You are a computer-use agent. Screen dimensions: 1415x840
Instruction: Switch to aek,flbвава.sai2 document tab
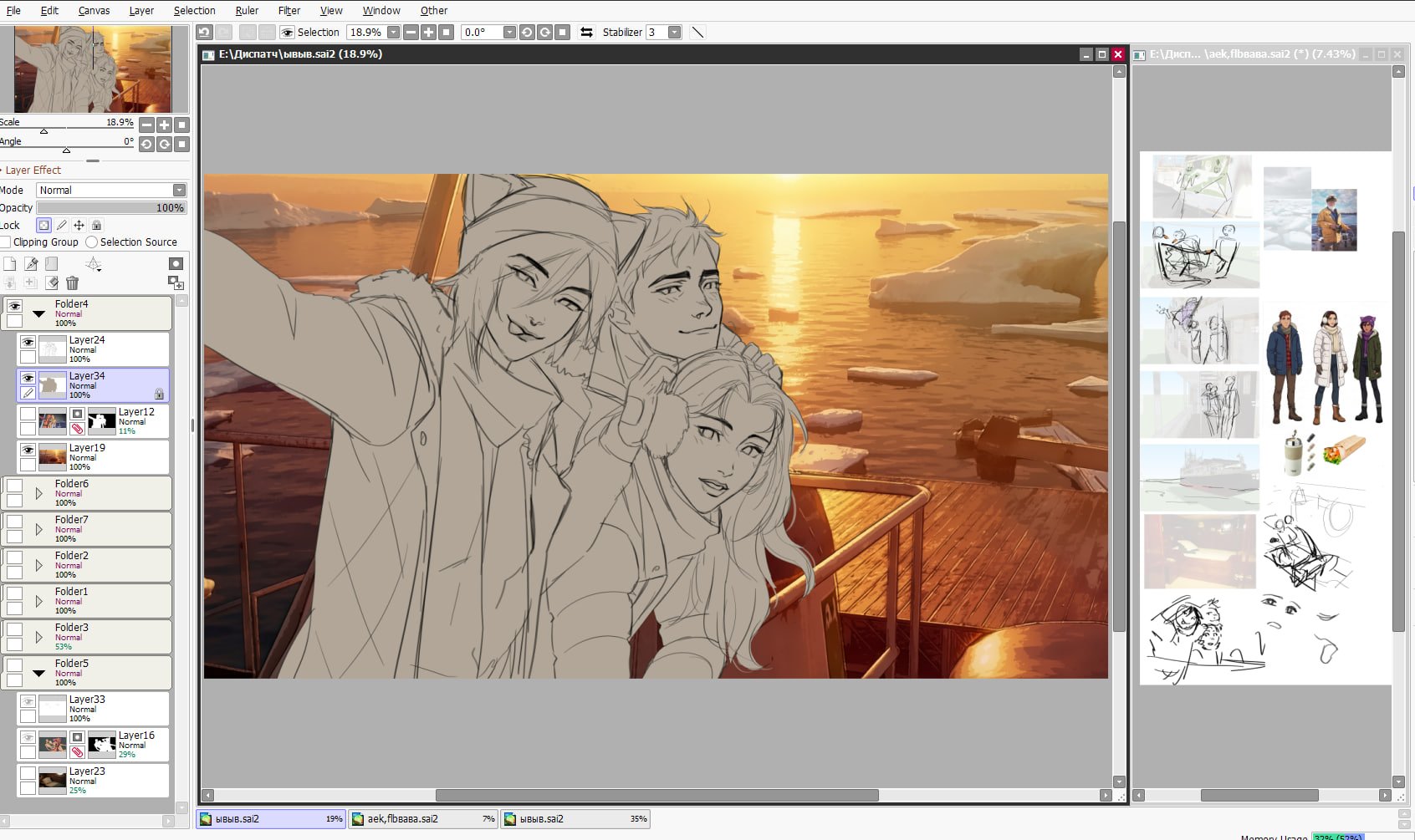pyautogui.click(x=423, y=819)
